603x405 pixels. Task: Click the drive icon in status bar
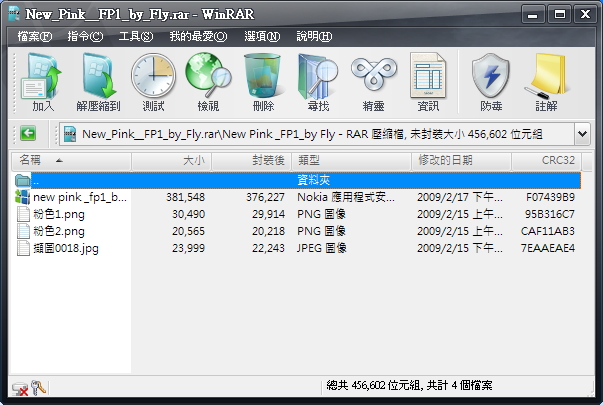pos(19,389)
